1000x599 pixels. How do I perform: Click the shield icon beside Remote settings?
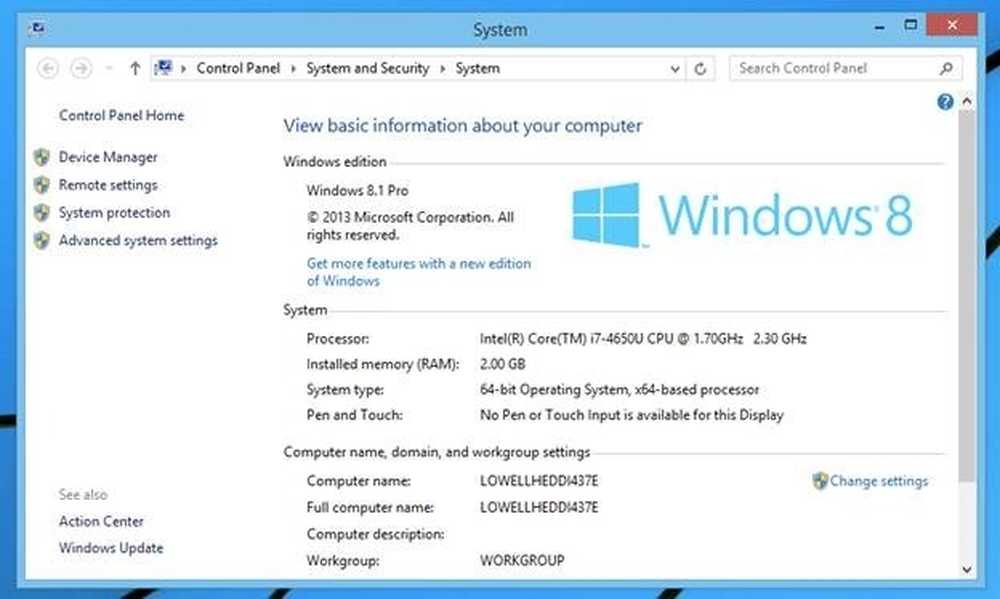42,185
